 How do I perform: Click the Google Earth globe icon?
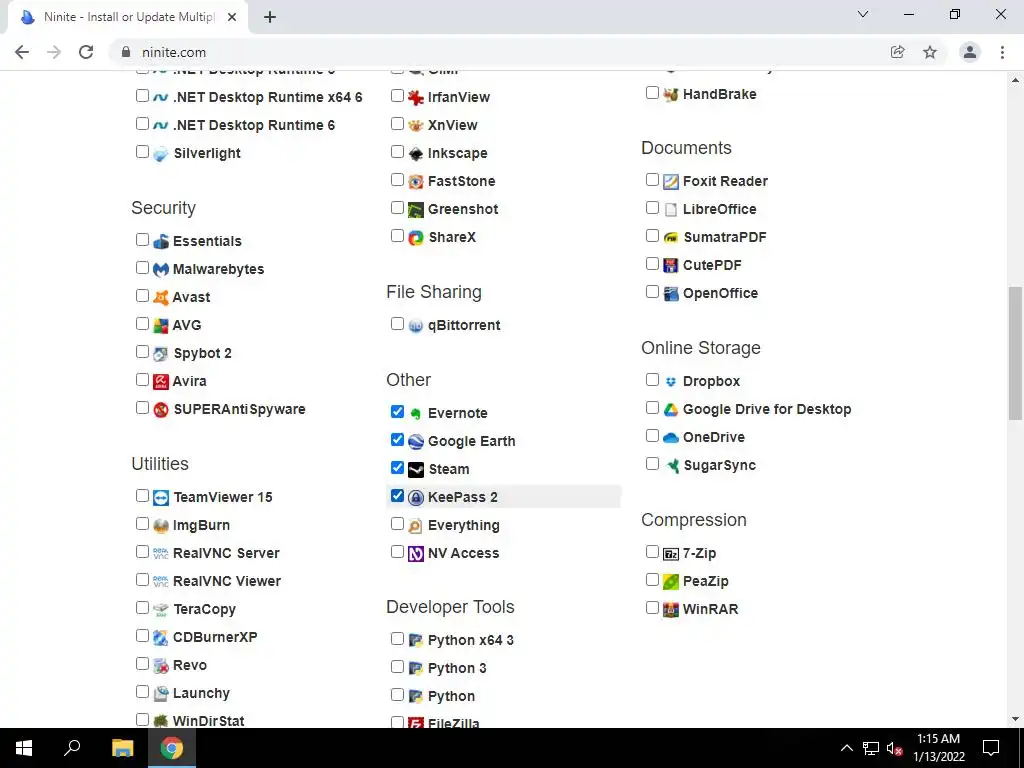click(x=415, y=441)
